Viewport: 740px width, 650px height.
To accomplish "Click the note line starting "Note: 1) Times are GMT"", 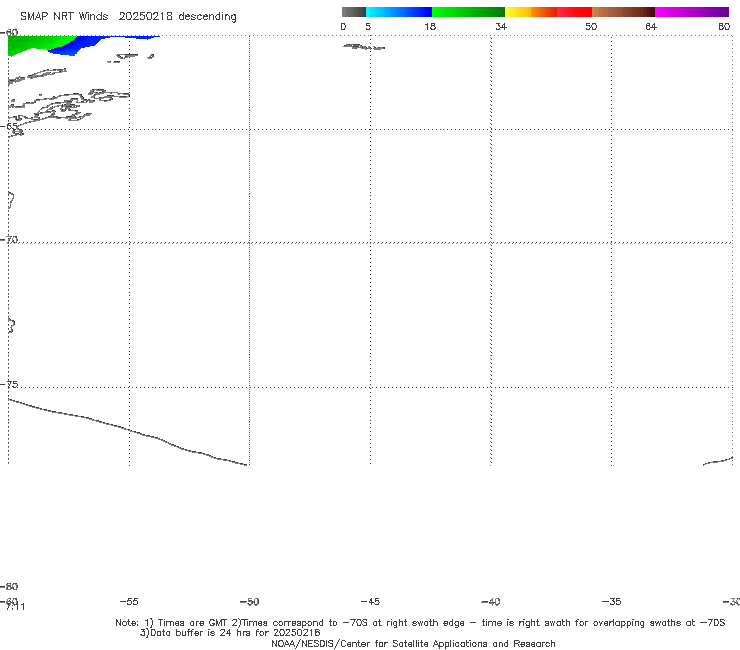I will [x=420, y=623].
